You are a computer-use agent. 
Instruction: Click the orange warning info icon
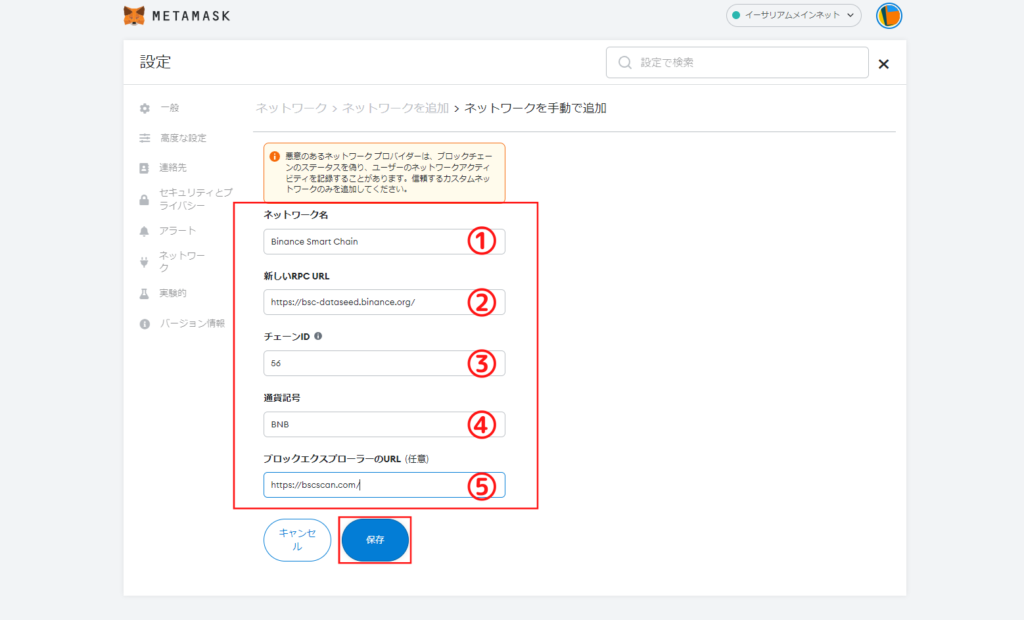[274, 157]
